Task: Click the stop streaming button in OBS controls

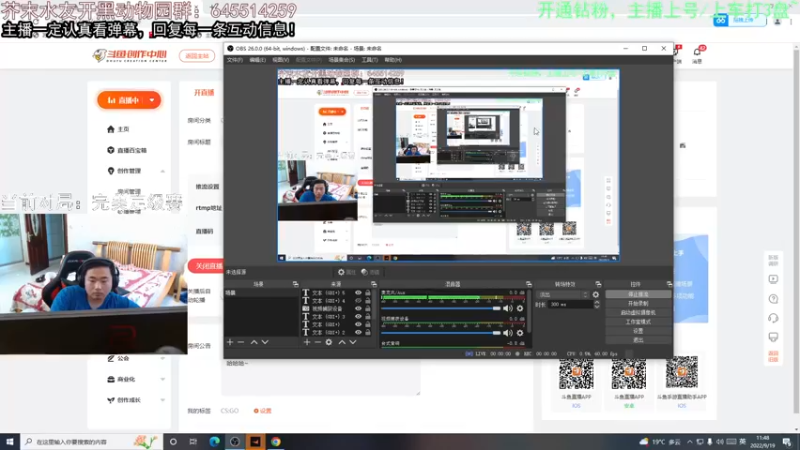Action: pyautogui.click(x=638, y=294)
